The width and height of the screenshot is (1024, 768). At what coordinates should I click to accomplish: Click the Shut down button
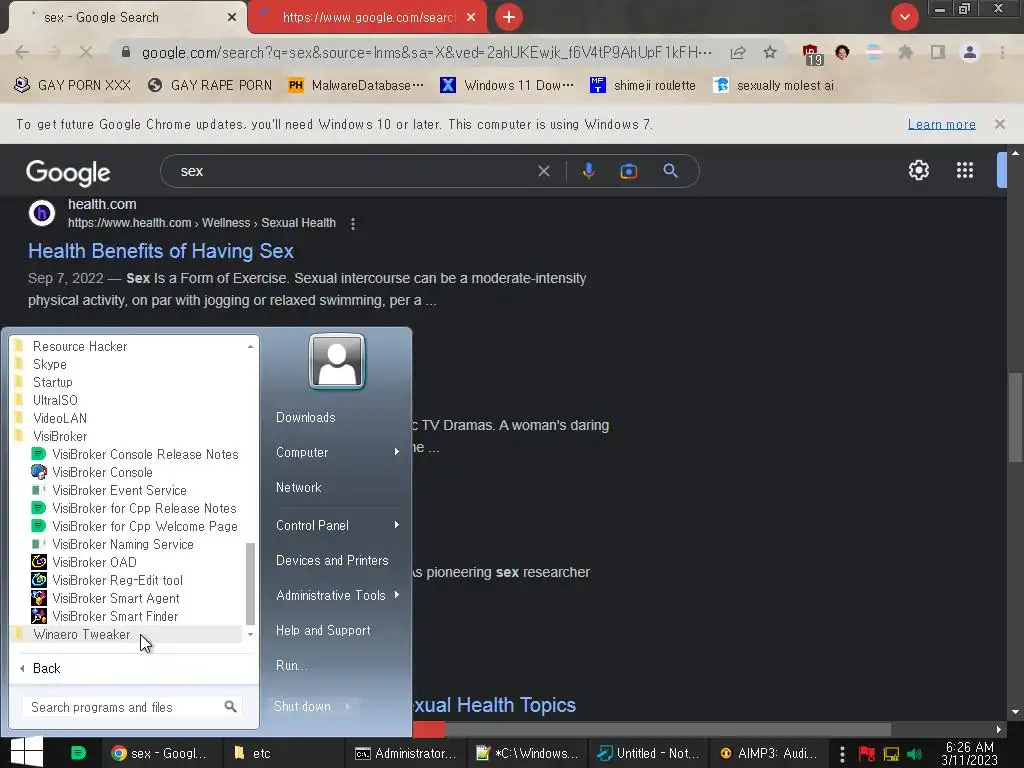[x=302, y=707]
